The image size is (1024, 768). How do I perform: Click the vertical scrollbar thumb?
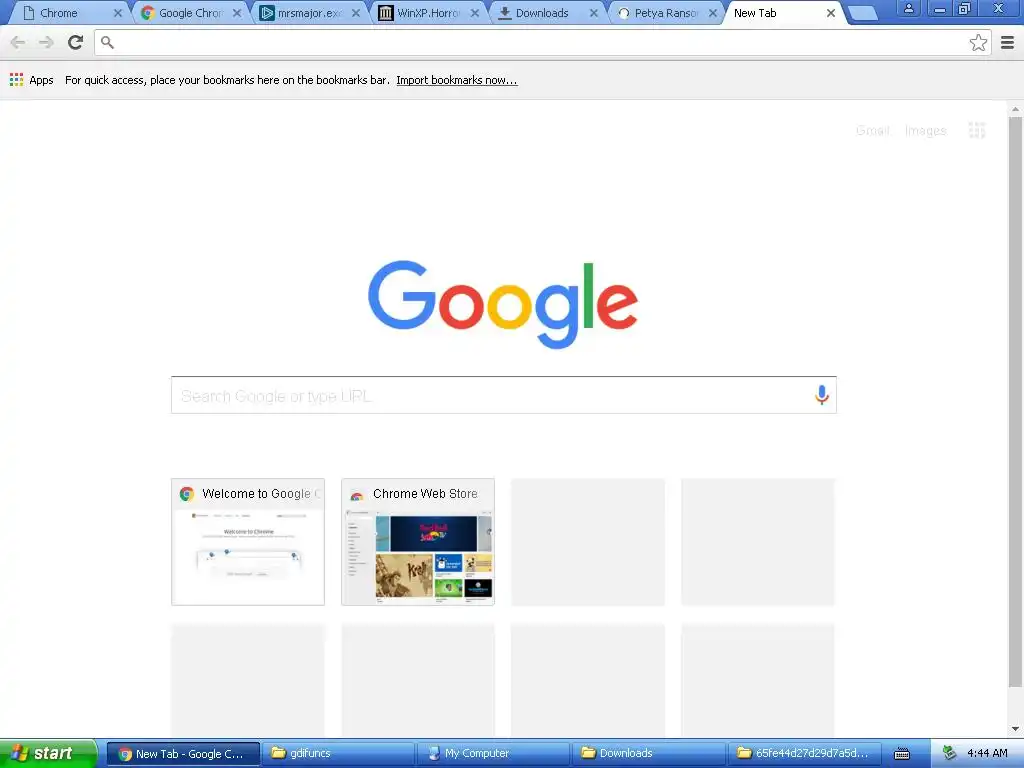pos(1015,402)
